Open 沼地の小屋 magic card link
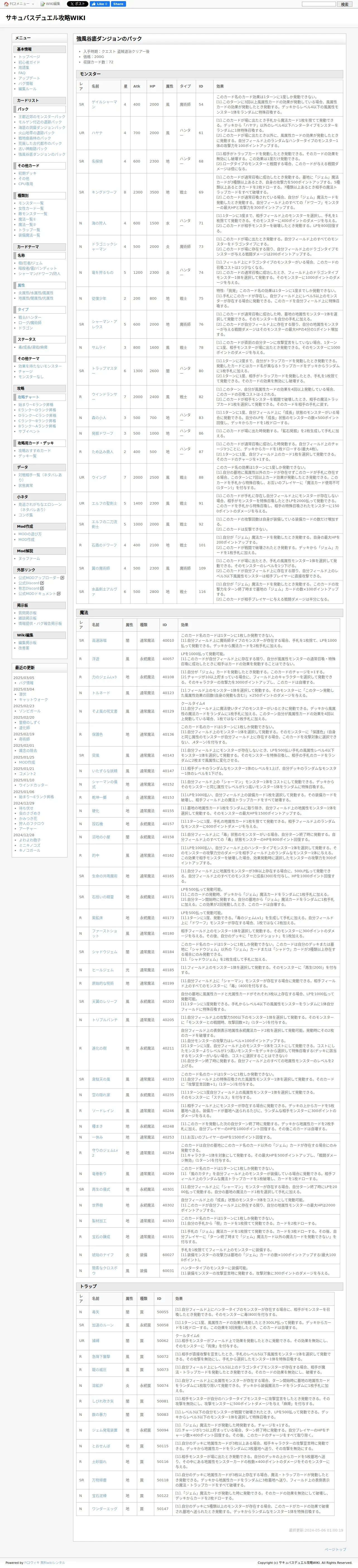Screen dimensions: 358x1568 (101, 837)
